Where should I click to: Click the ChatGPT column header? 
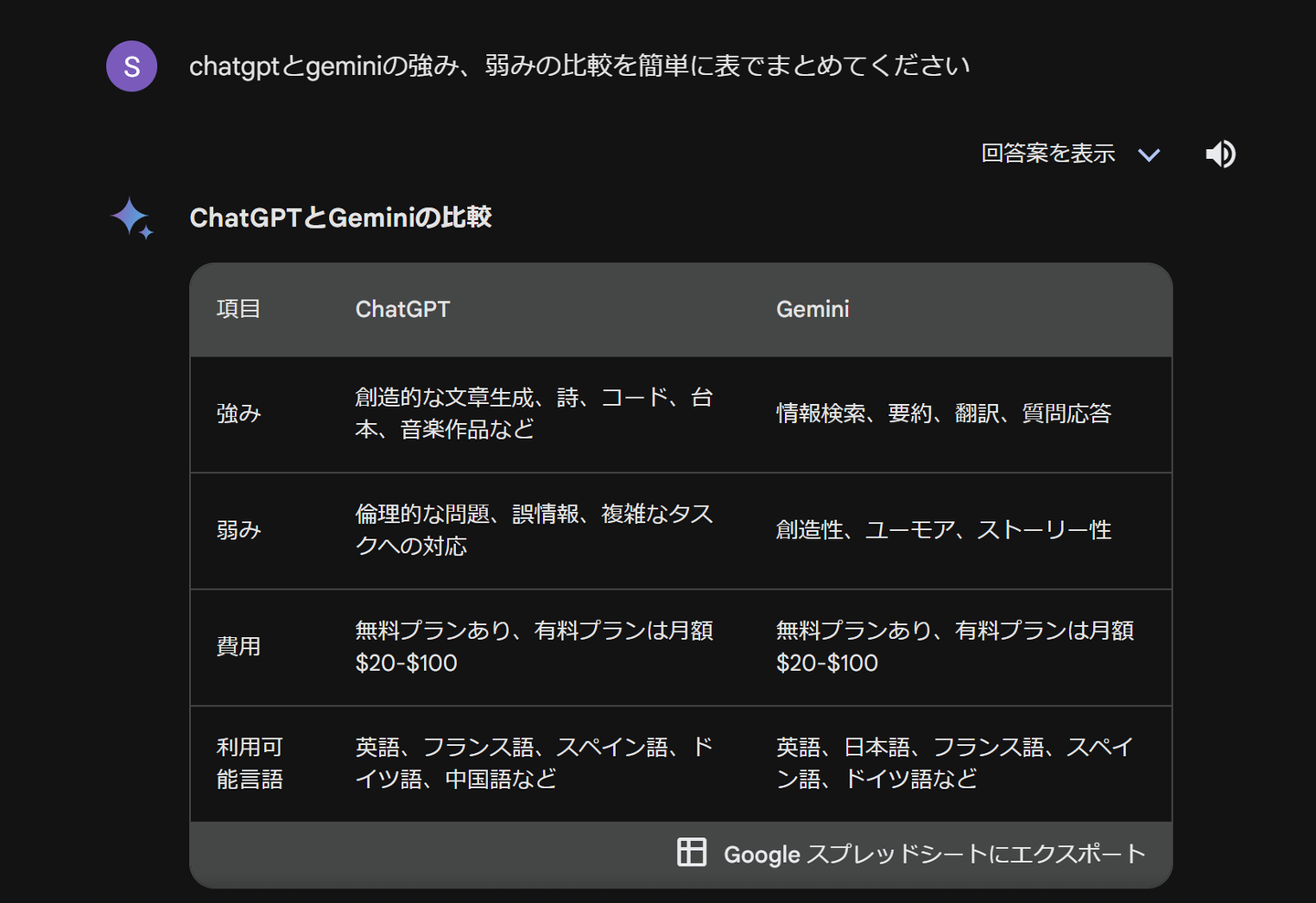(402, 309)
